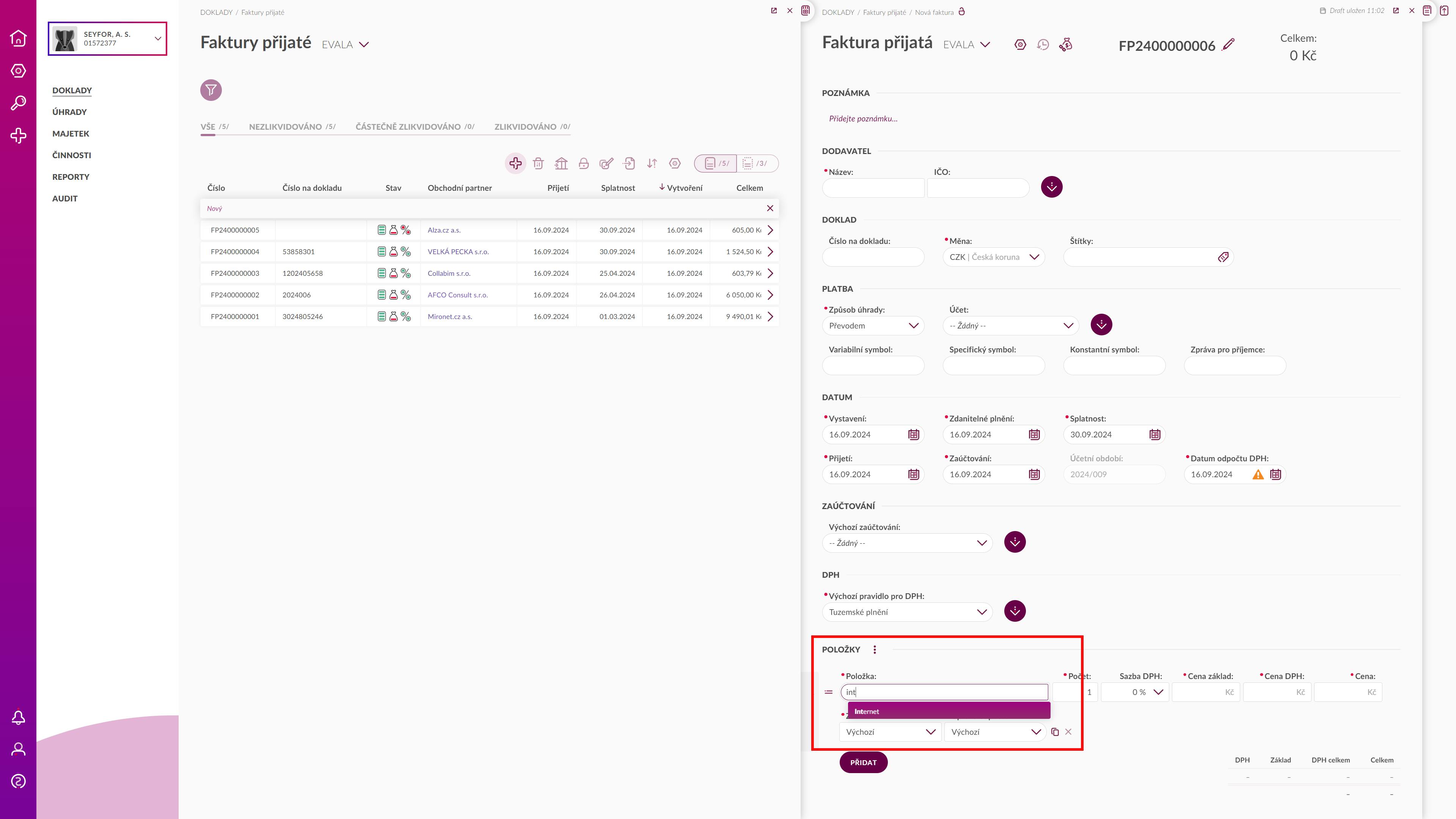Open the home icon in left sidebar
The width and height of the screenshot is (1456, 819).
tap(18, 38)
